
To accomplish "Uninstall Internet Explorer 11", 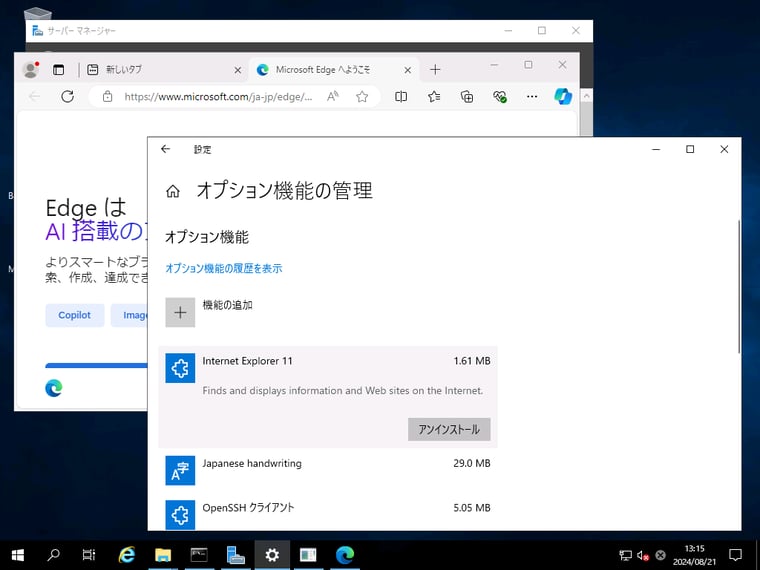I will (x=449, y=429).
